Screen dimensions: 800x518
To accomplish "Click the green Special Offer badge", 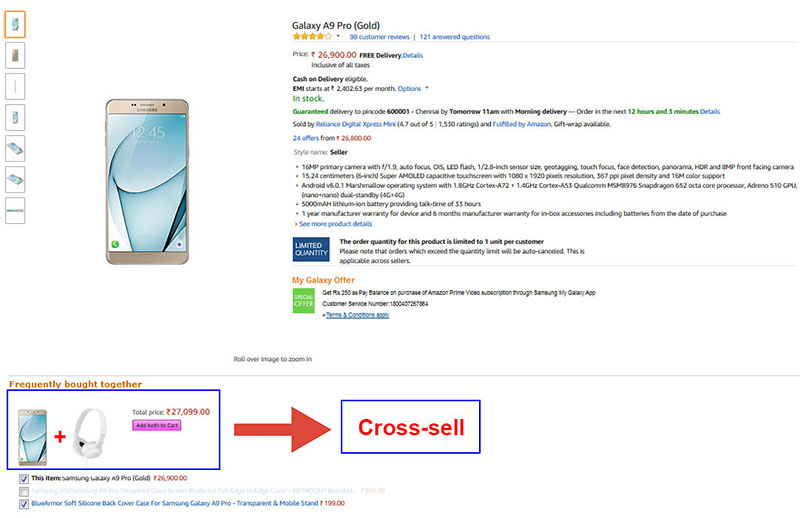I will [304, 301].
